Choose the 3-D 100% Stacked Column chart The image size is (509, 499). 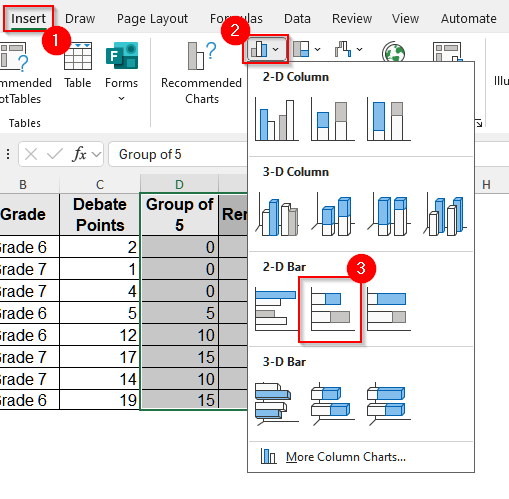coord(389,214)
